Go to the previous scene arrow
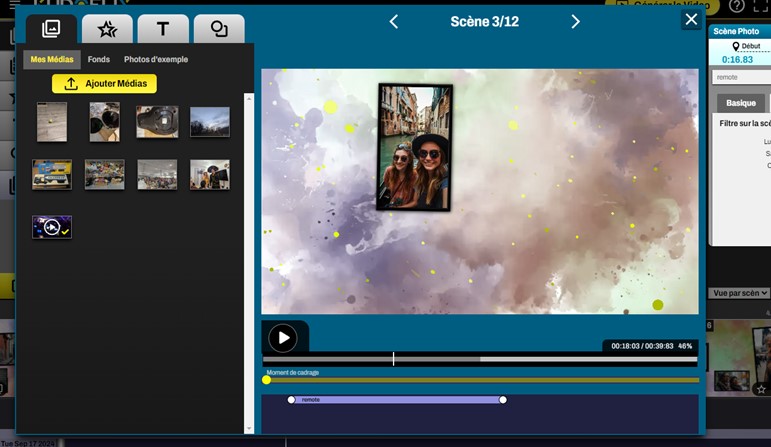The height and width of the screenshot is (447, 771). (394, 21)
